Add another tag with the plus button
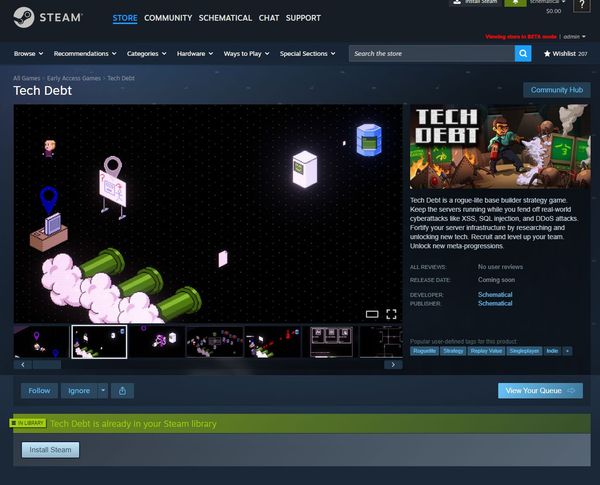 click(567, 351)
